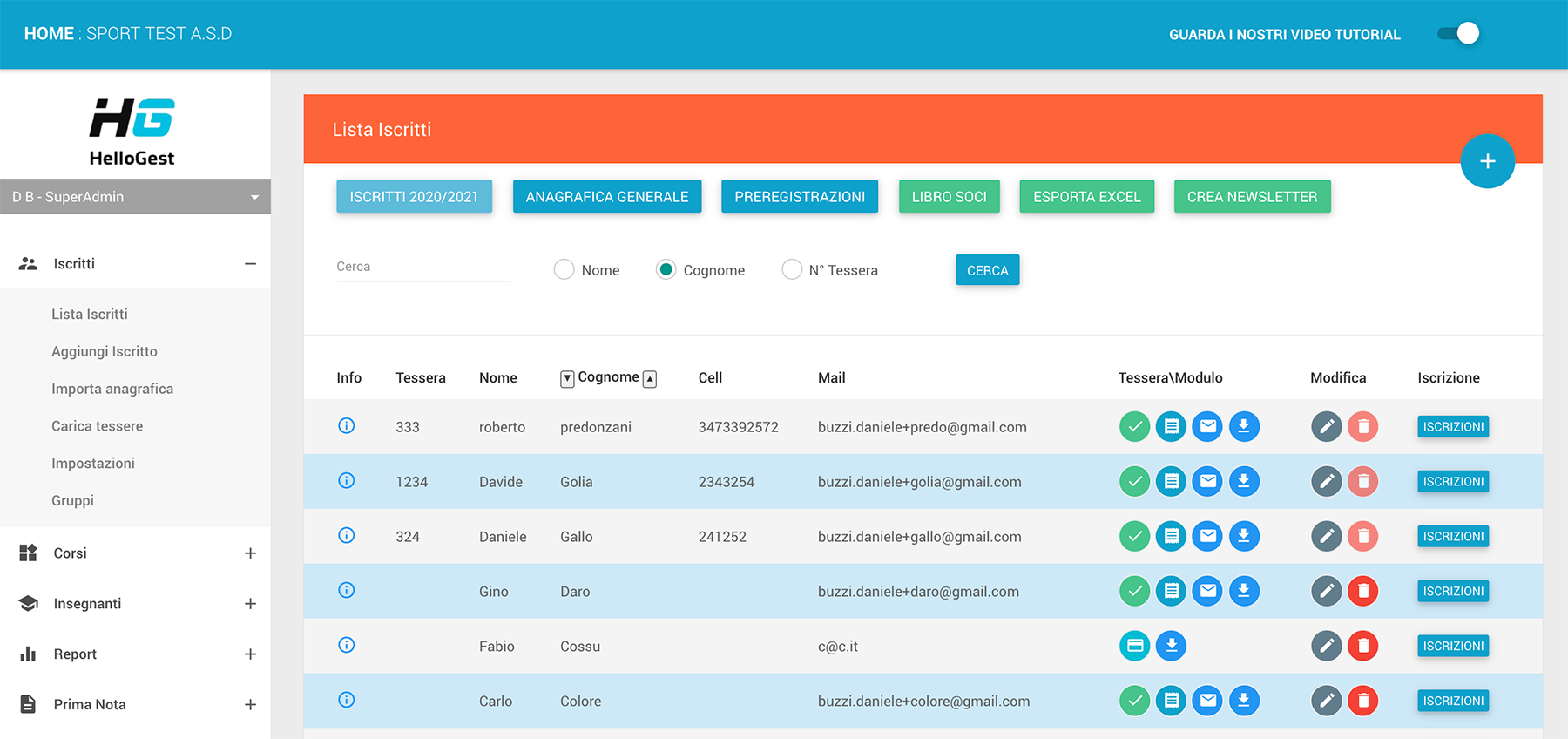Image resolution: width=1568 pixels, height=739 pixels.
Task: Click CREA NEWSLETTER button
Action: pos(1253,197)
